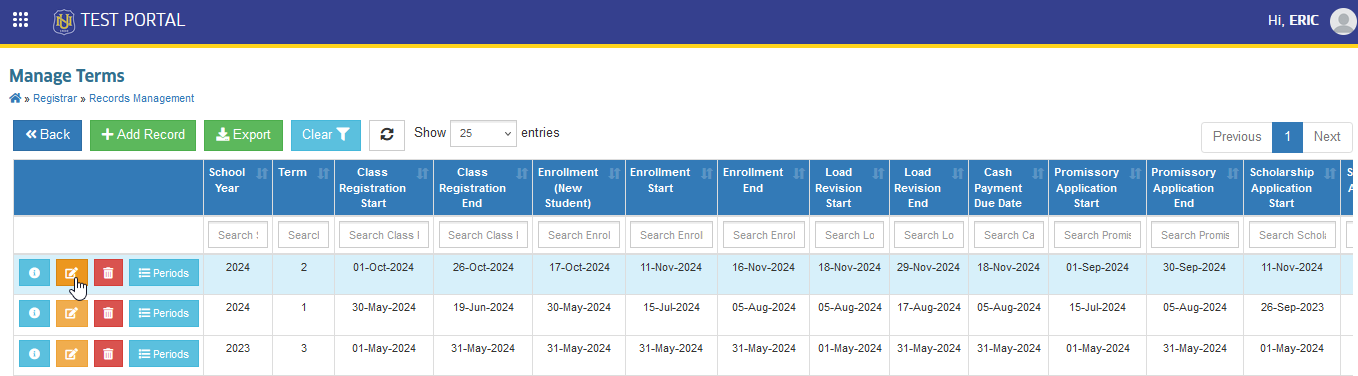
Task: Edit the 2024 term 1 record
Action: pyautogui.click(x=71, y=313)
